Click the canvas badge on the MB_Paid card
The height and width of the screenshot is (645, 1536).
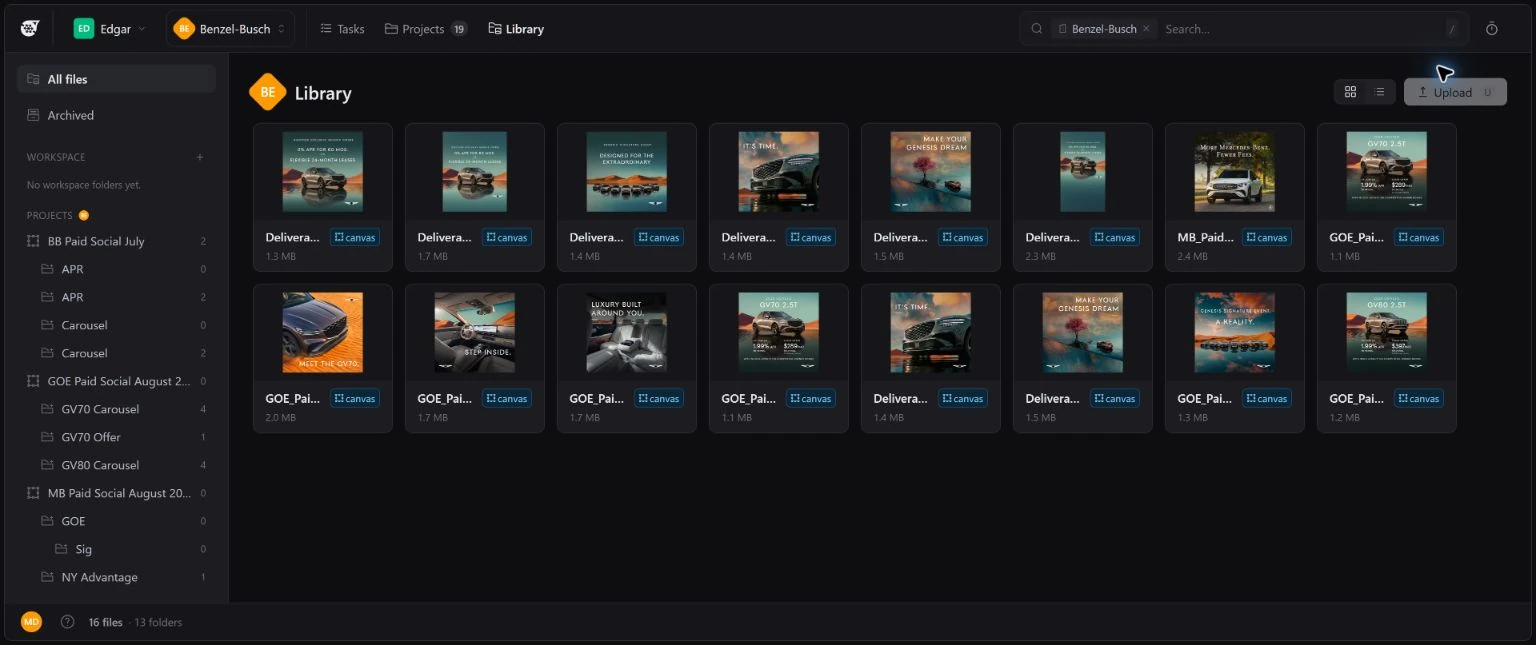click(1267, 238)
